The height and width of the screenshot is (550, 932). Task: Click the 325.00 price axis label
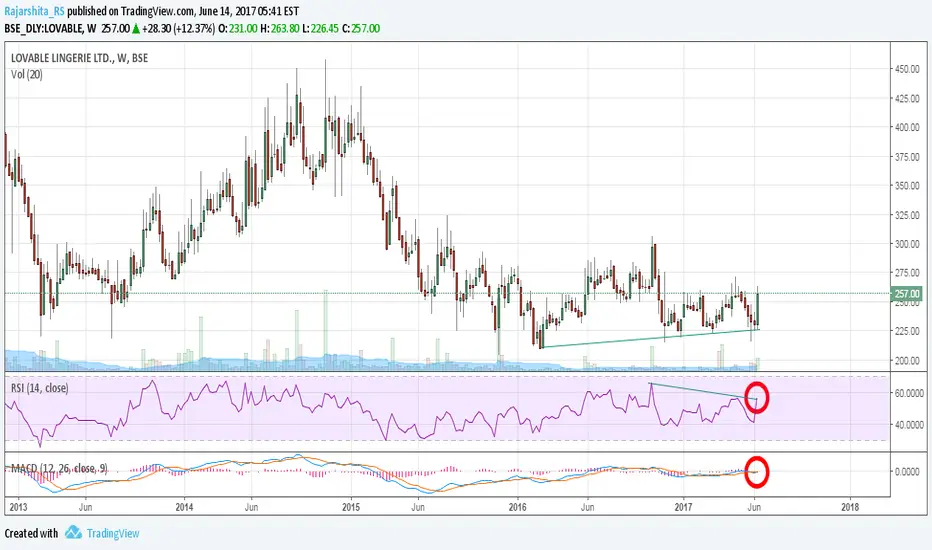[908, 215]
